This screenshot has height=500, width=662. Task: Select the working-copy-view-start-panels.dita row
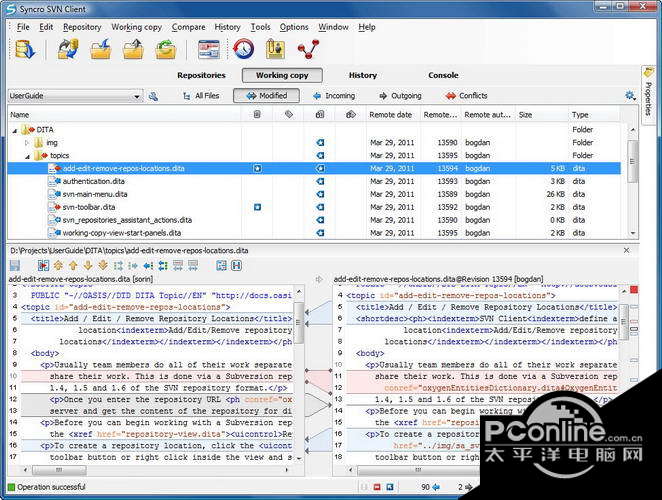pos(314,233)
